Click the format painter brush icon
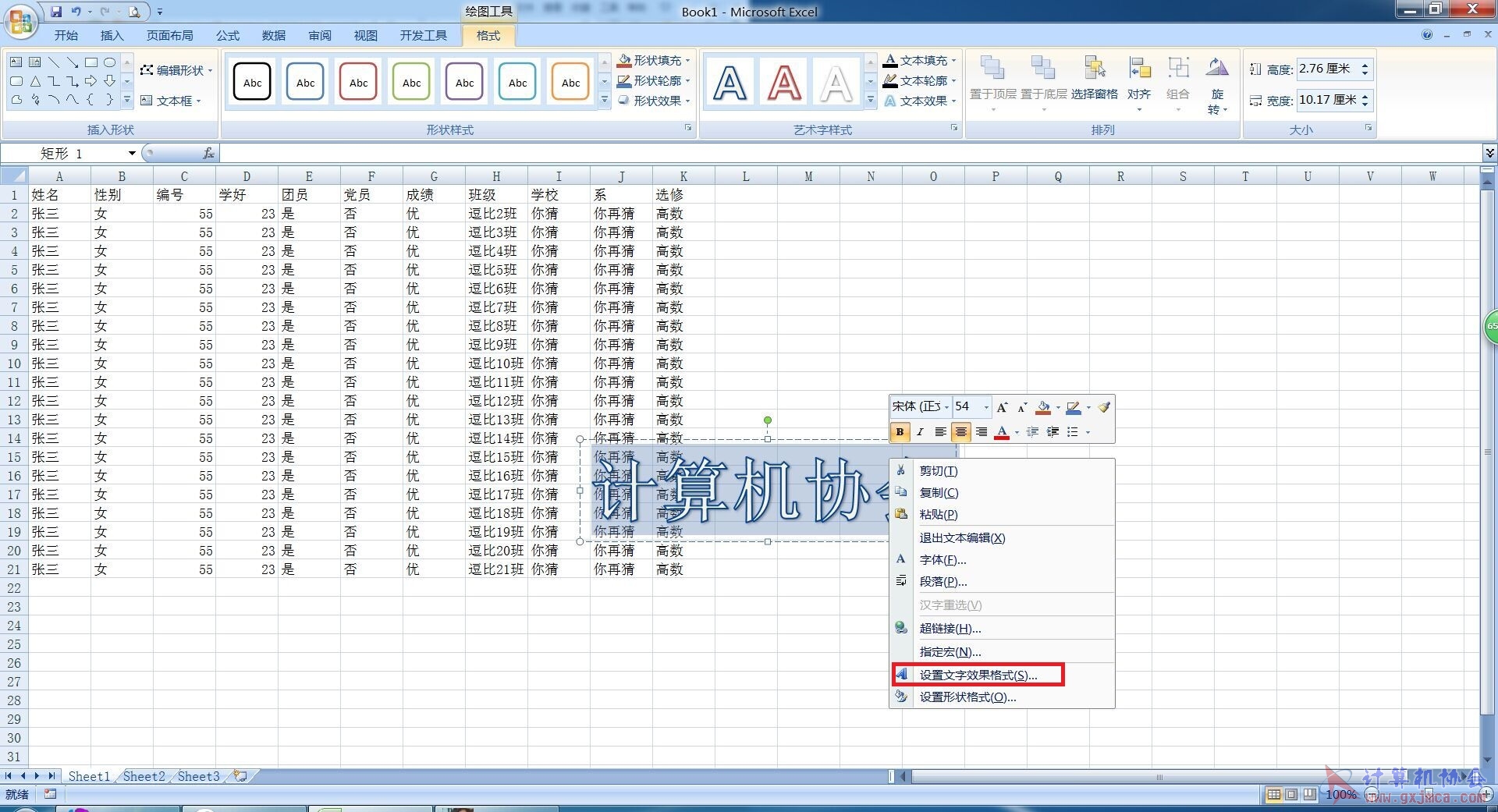Screen dimensions: 1498x812 1103,407
